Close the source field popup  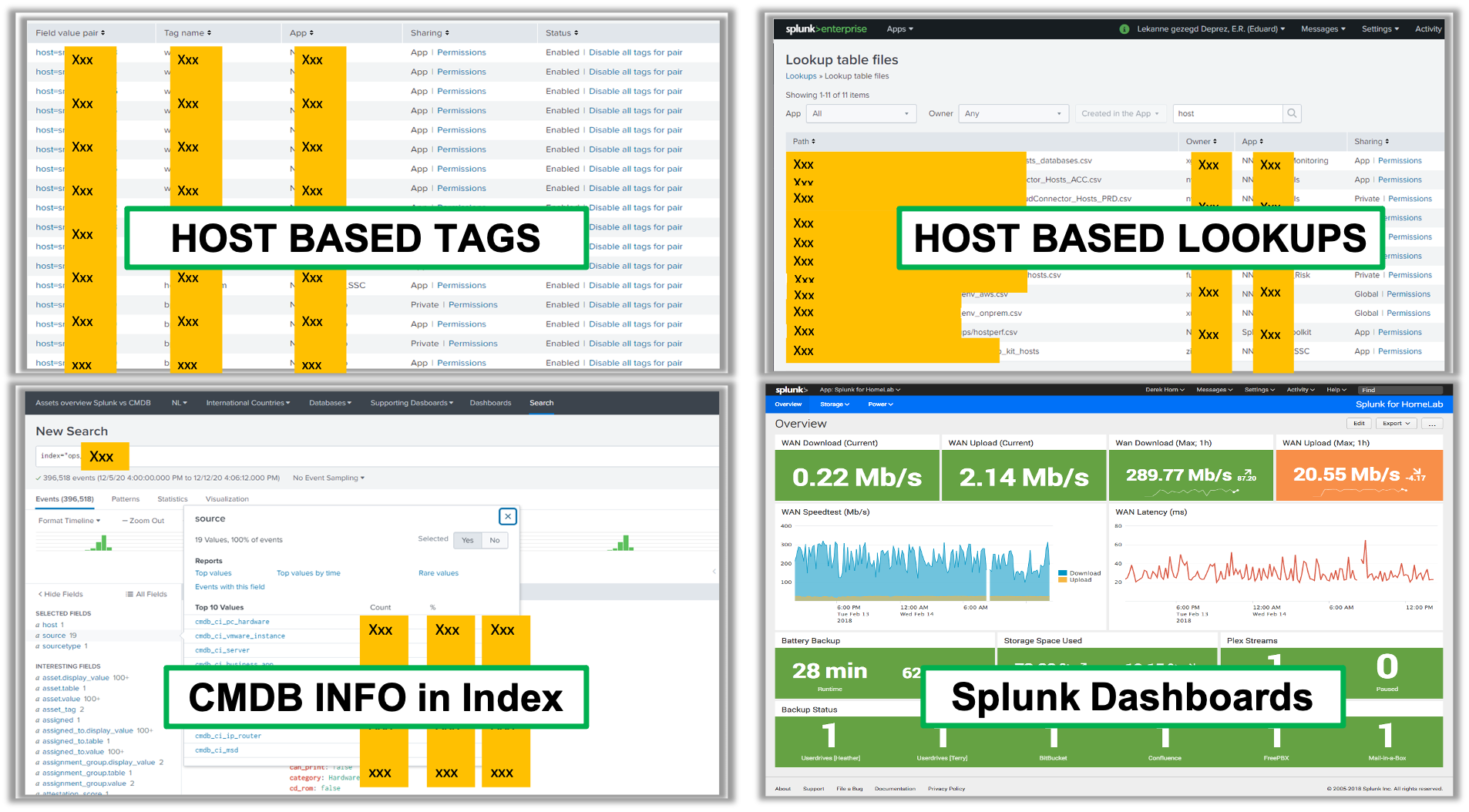coord(508,516)
